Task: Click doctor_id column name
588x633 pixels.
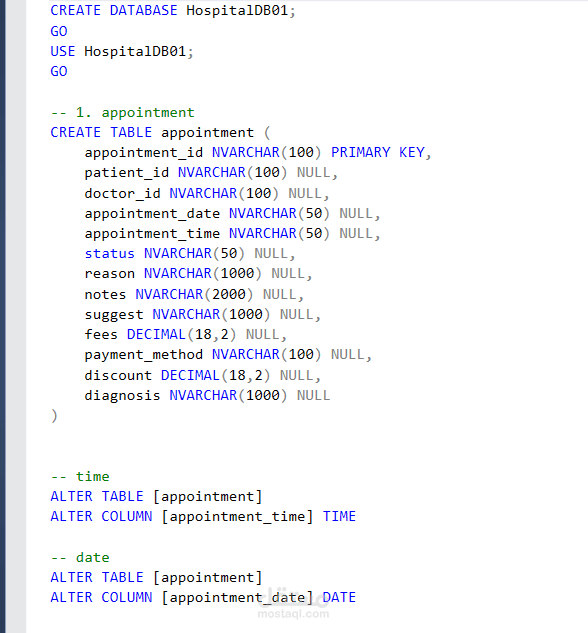Action: (122, 193)
